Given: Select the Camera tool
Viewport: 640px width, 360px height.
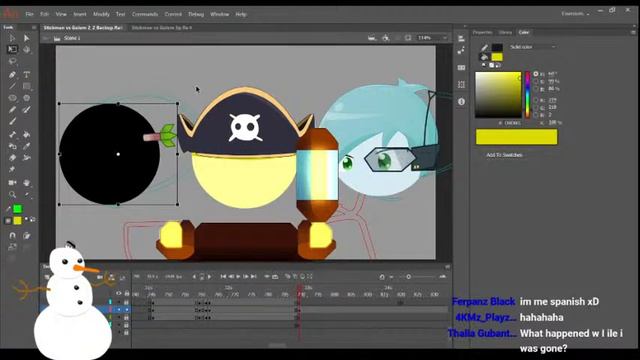Looking at the screenshot, I should 12,182.
